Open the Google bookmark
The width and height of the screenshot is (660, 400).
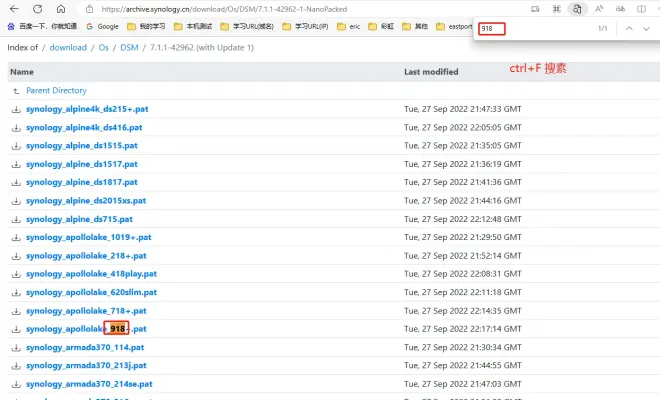pos(102,26)
